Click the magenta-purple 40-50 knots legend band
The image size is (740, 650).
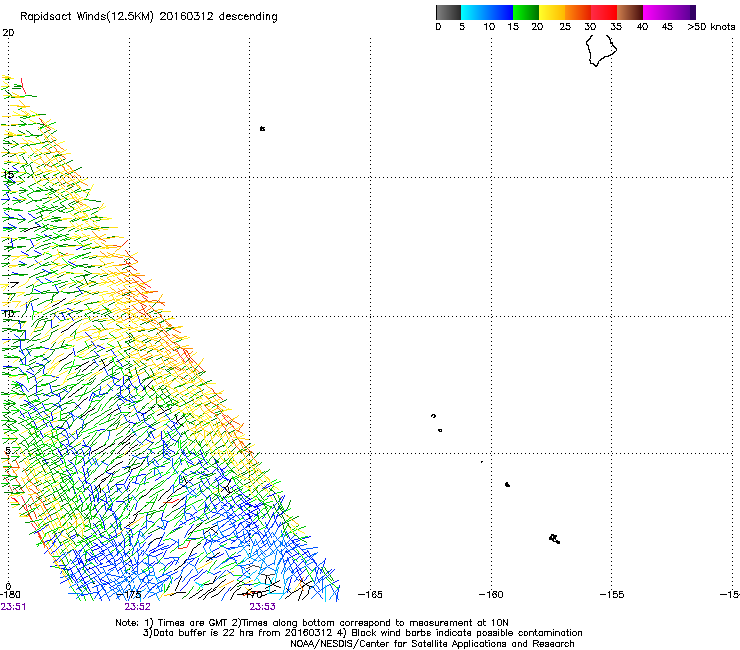click(669, 12)
